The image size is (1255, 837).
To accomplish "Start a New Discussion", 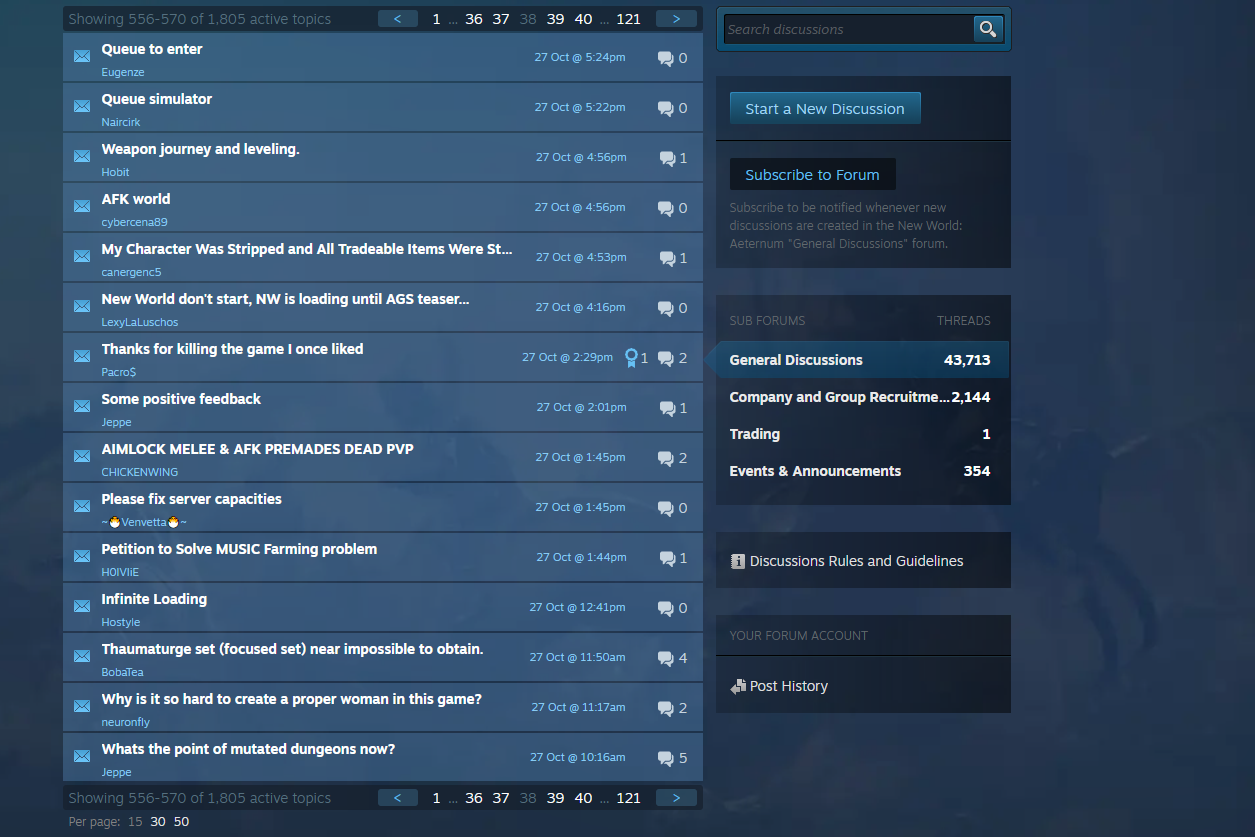I will pos(825,109).
